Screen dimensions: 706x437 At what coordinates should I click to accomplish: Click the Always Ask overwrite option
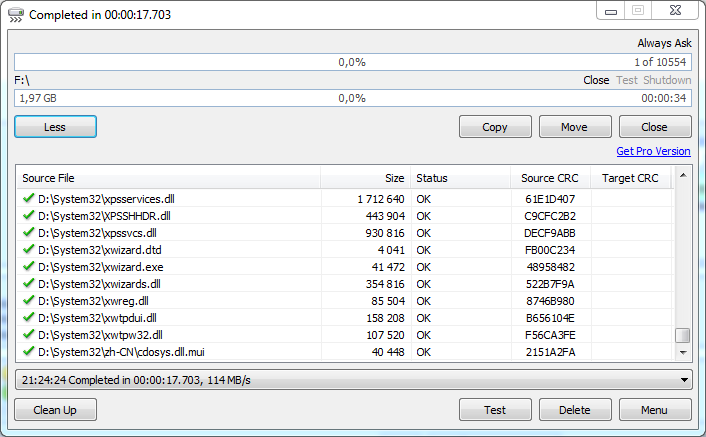tap(664, 43)
